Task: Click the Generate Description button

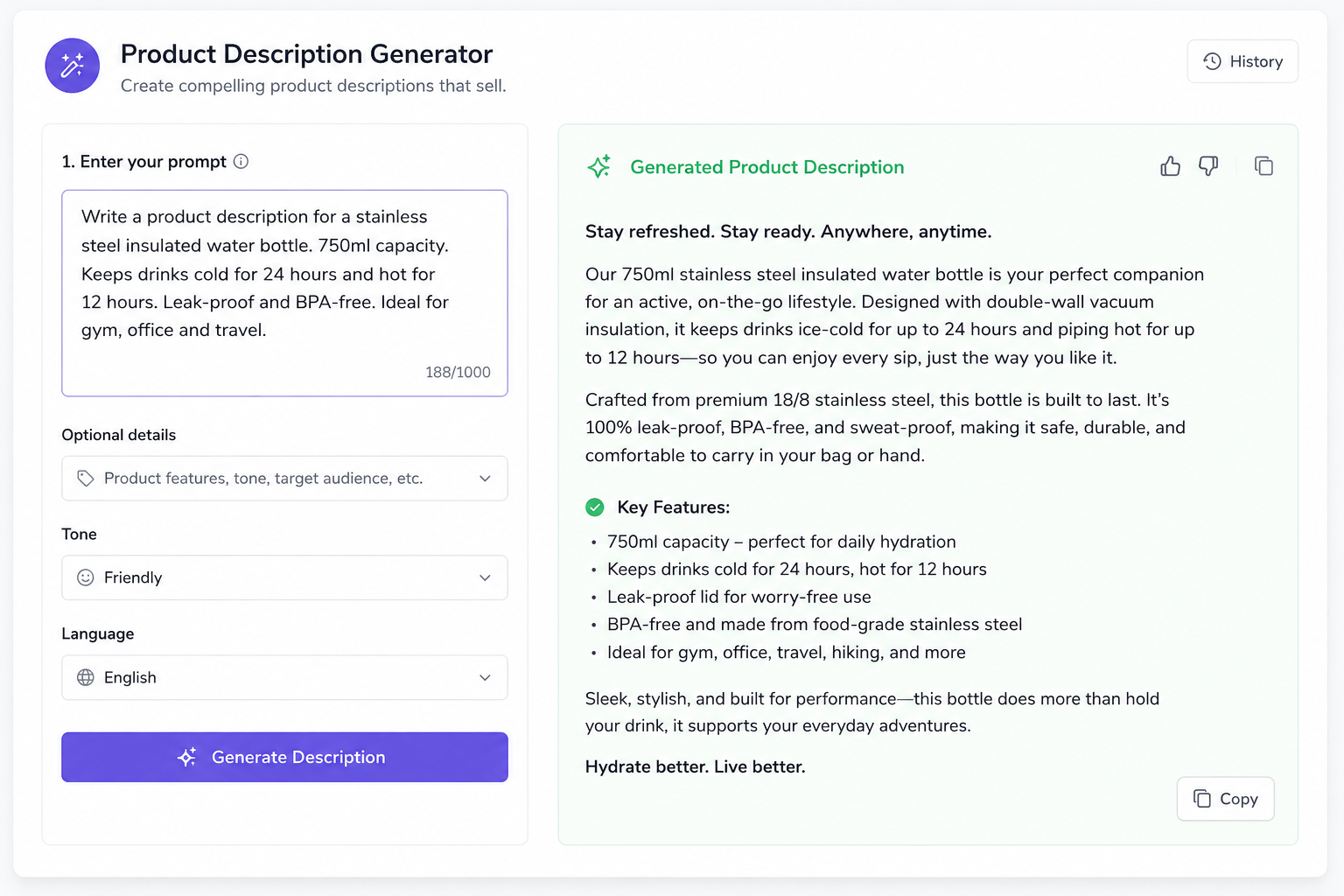Action: (x=284, y=758)
